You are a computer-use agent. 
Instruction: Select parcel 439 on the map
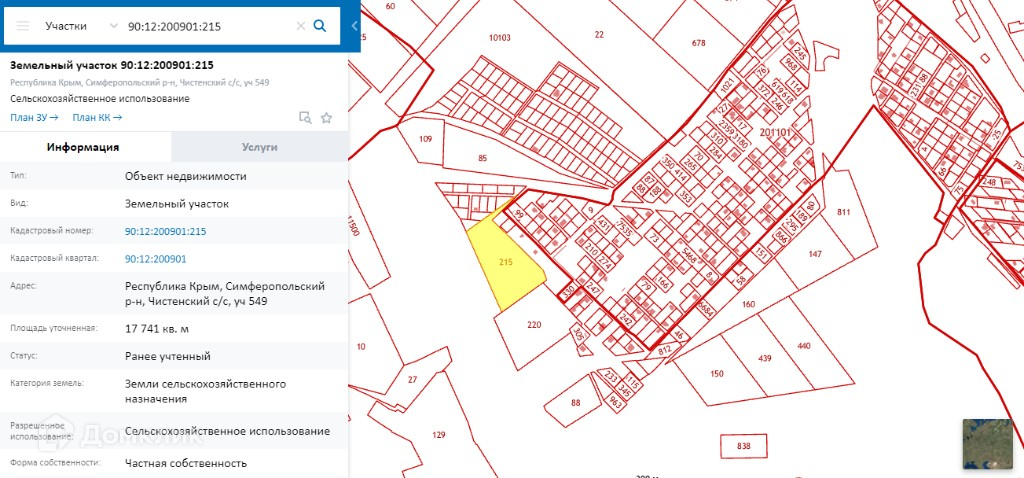coord(765,358)
